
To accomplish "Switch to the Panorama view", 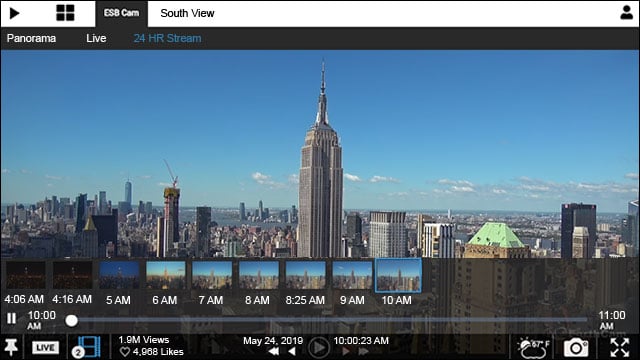I will click(31, 38).
